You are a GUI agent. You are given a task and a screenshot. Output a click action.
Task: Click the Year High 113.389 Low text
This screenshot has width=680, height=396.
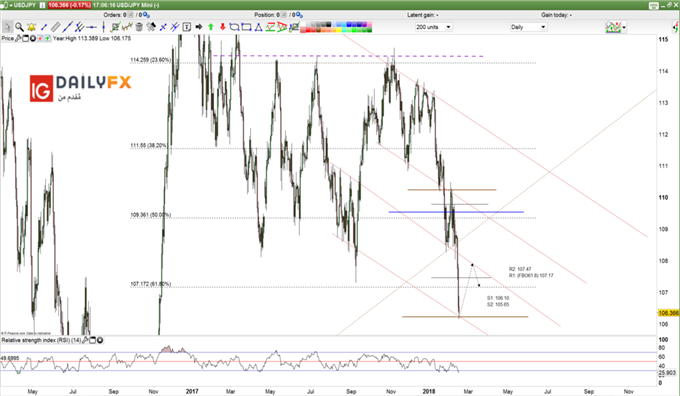pos(92,39)
